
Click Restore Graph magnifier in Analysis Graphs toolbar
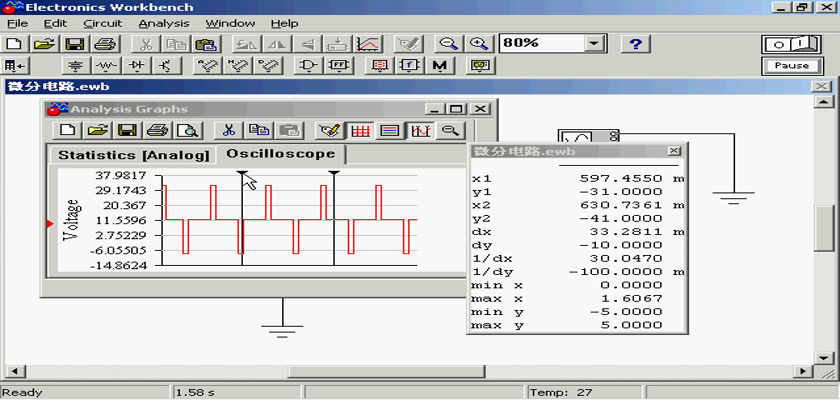(x=451, y=130)
